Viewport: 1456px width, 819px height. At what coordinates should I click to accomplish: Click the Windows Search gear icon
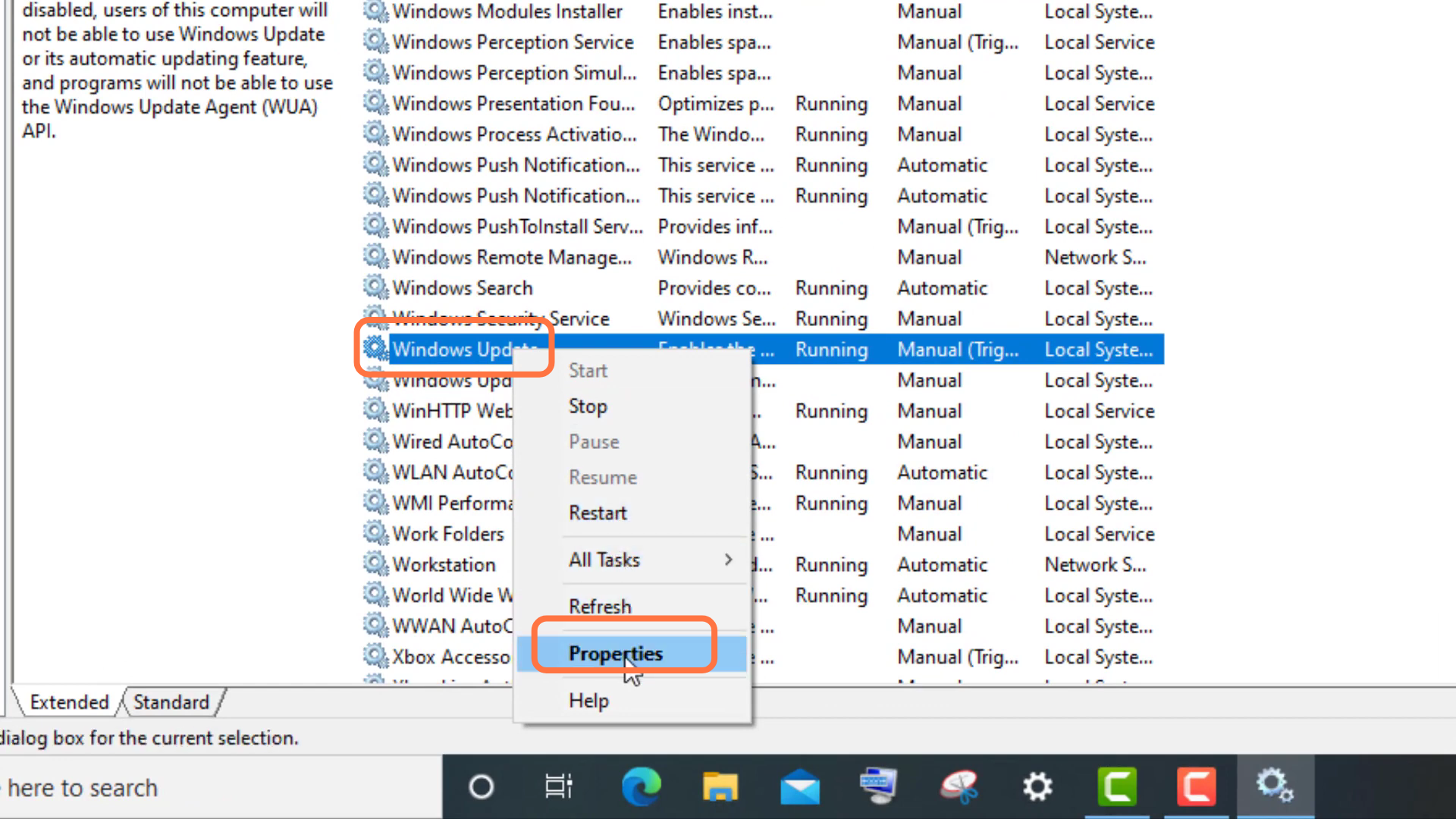[x=375, y=287]
